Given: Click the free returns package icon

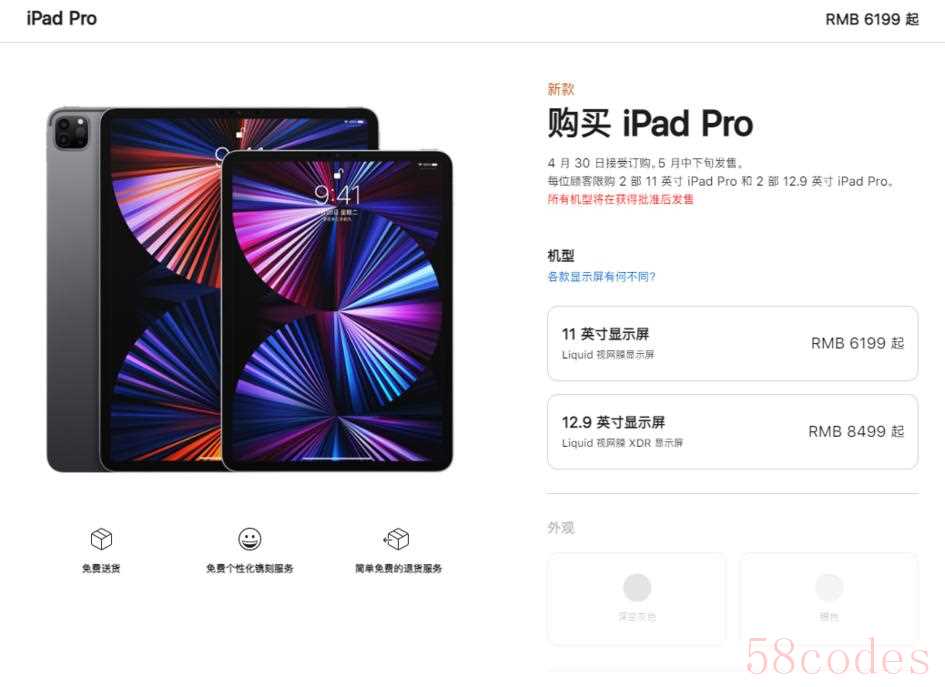Looking at the screenshot, I should 397,539.
